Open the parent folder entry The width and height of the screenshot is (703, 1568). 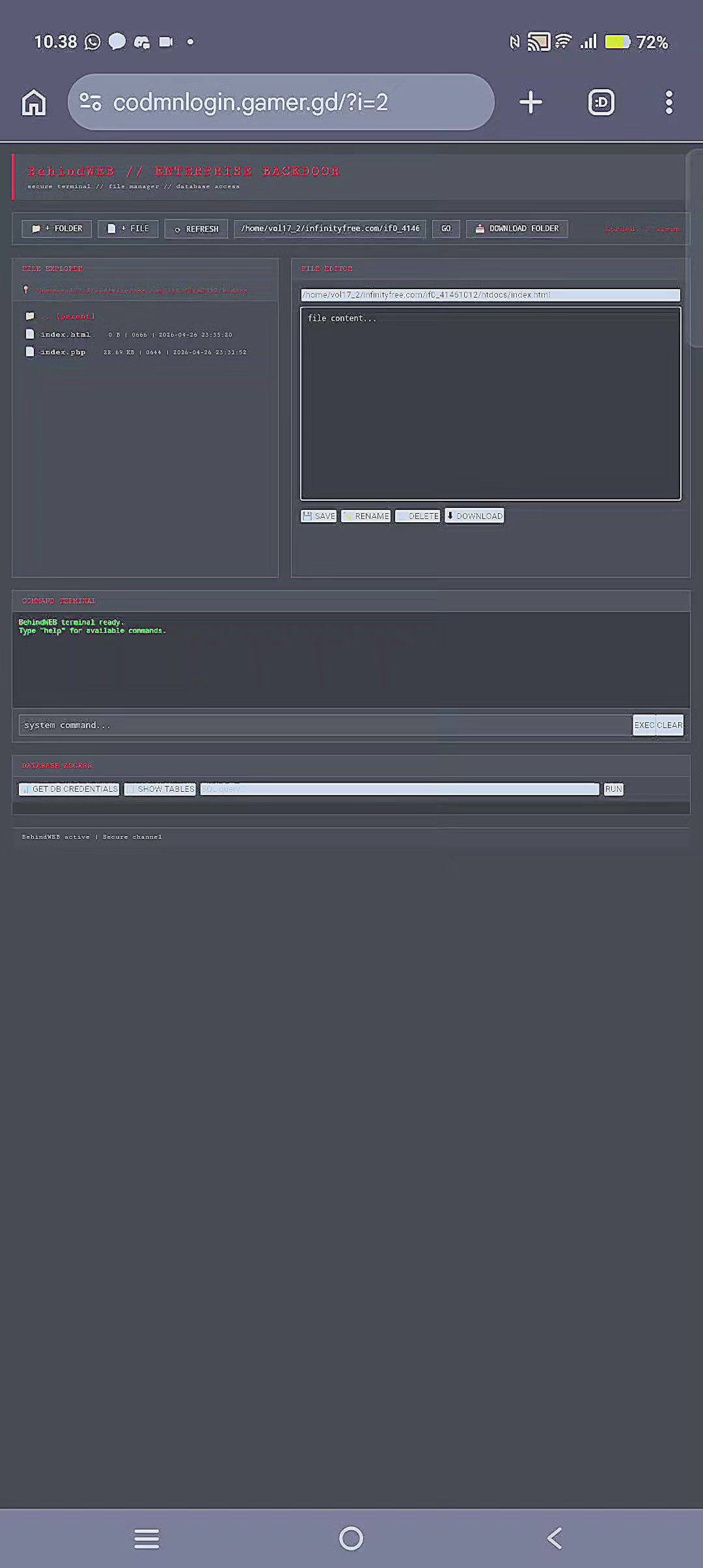click(61, 316)
